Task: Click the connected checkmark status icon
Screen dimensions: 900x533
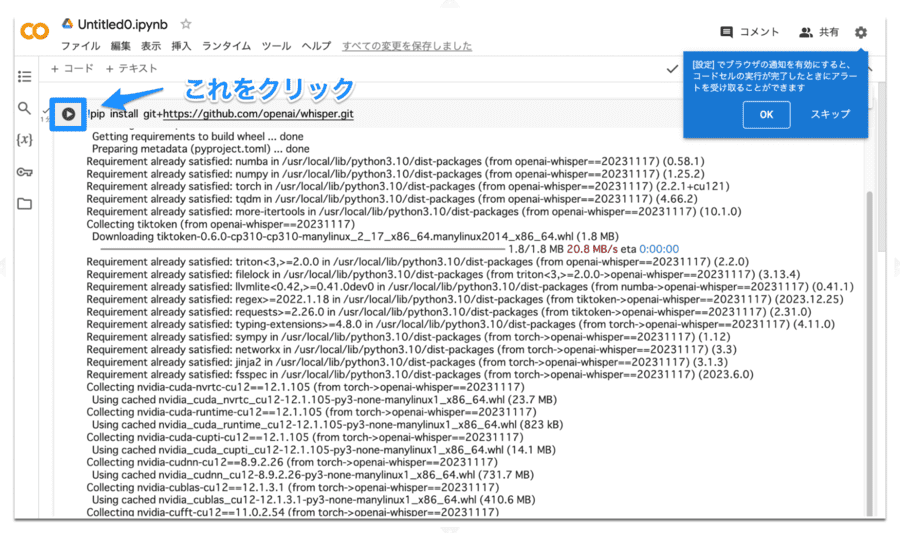Action: (x=672, y=69)
